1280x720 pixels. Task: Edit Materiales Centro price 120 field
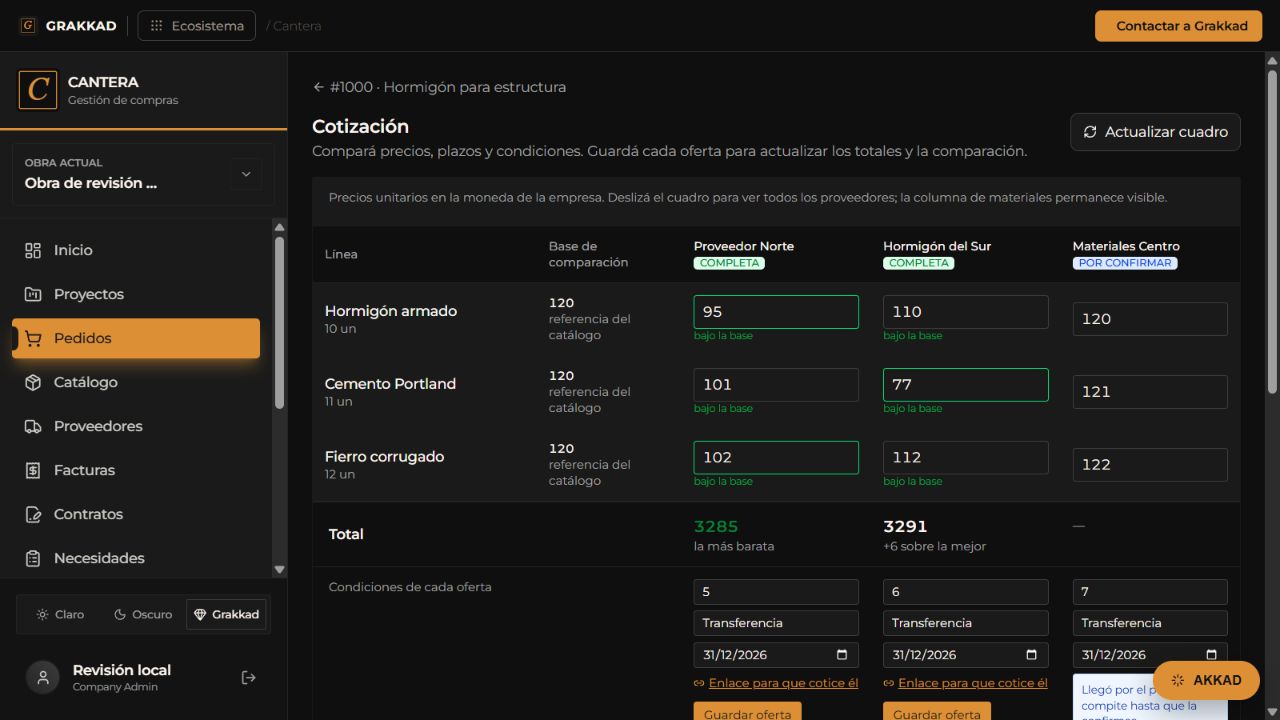tap(1150, 319)
